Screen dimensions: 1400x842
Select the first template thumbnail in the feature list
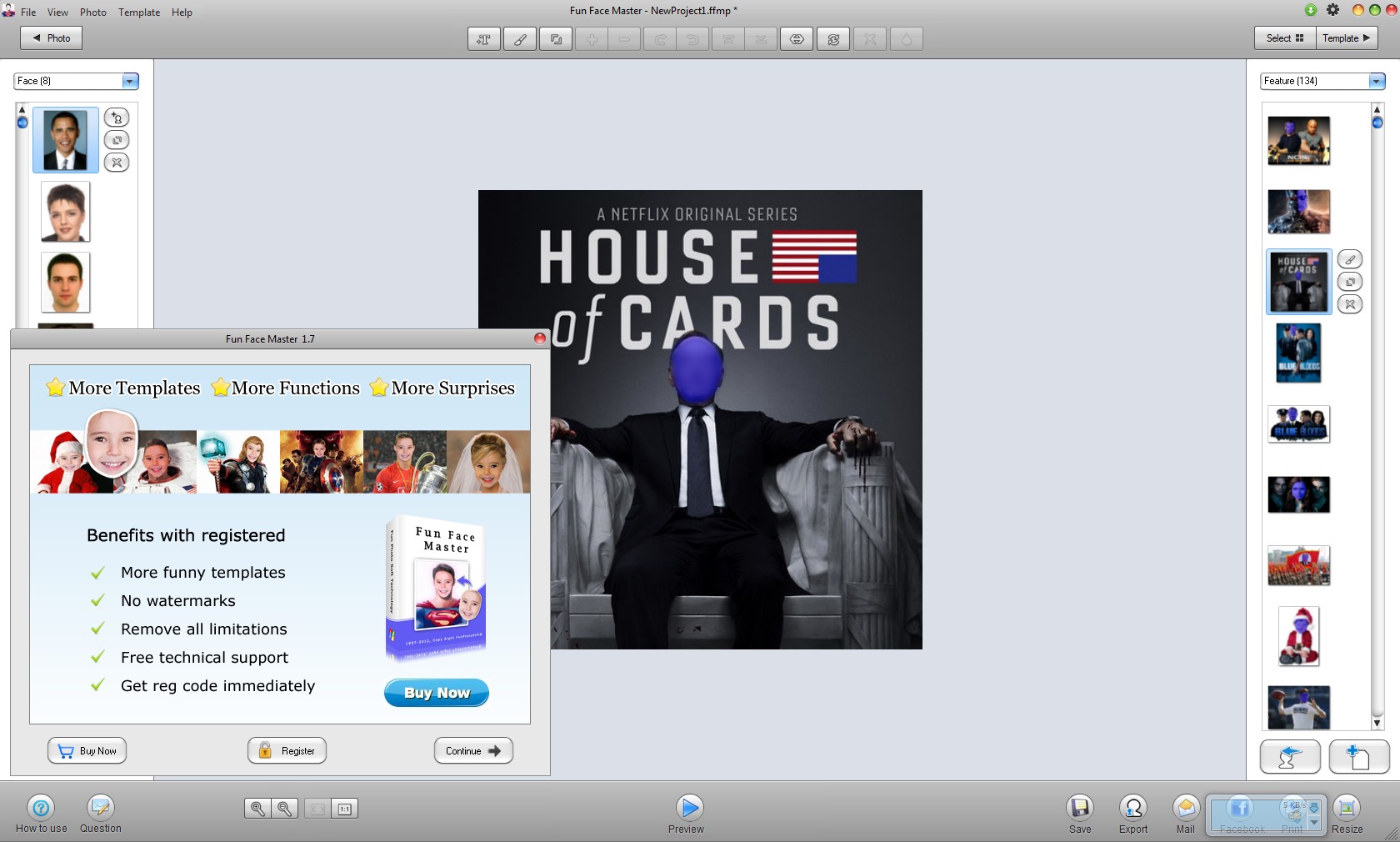pyautogui.click(x=1298, y=141)
